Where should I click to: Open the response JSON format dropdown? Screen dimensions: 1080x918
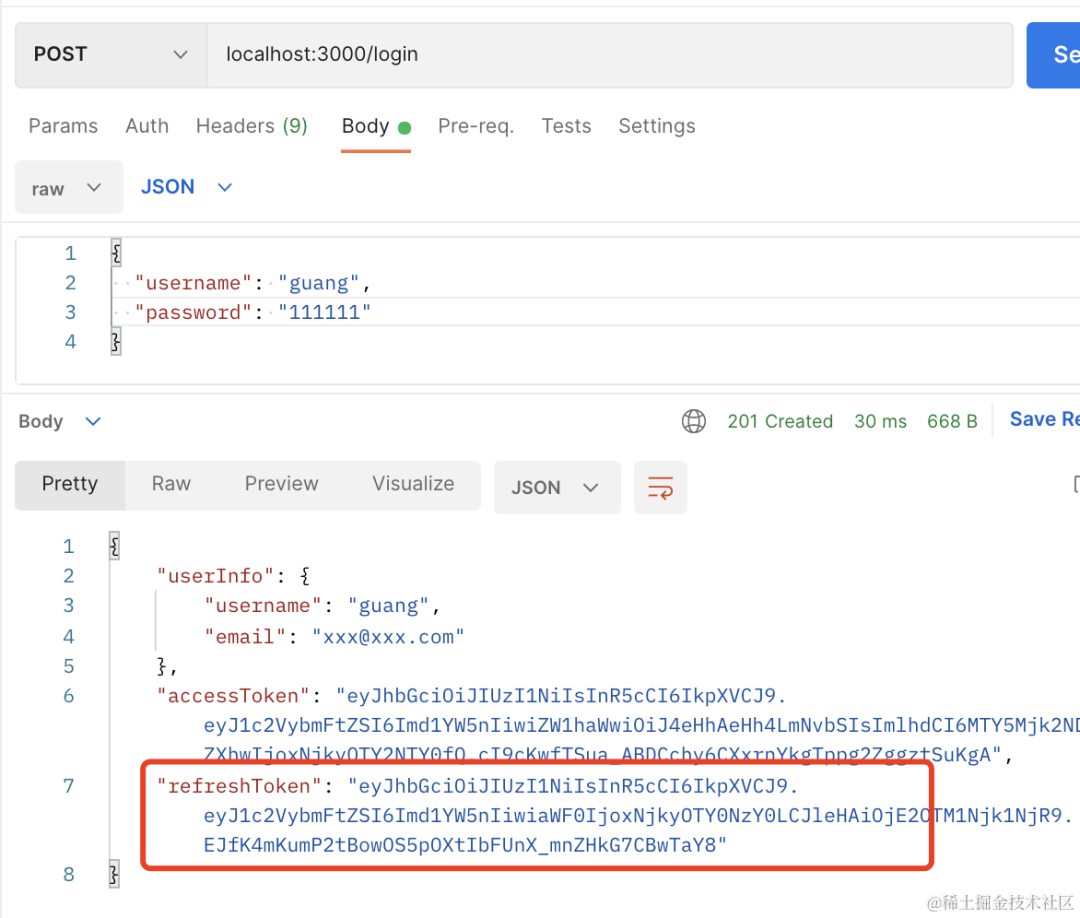[x=557, y=488]
